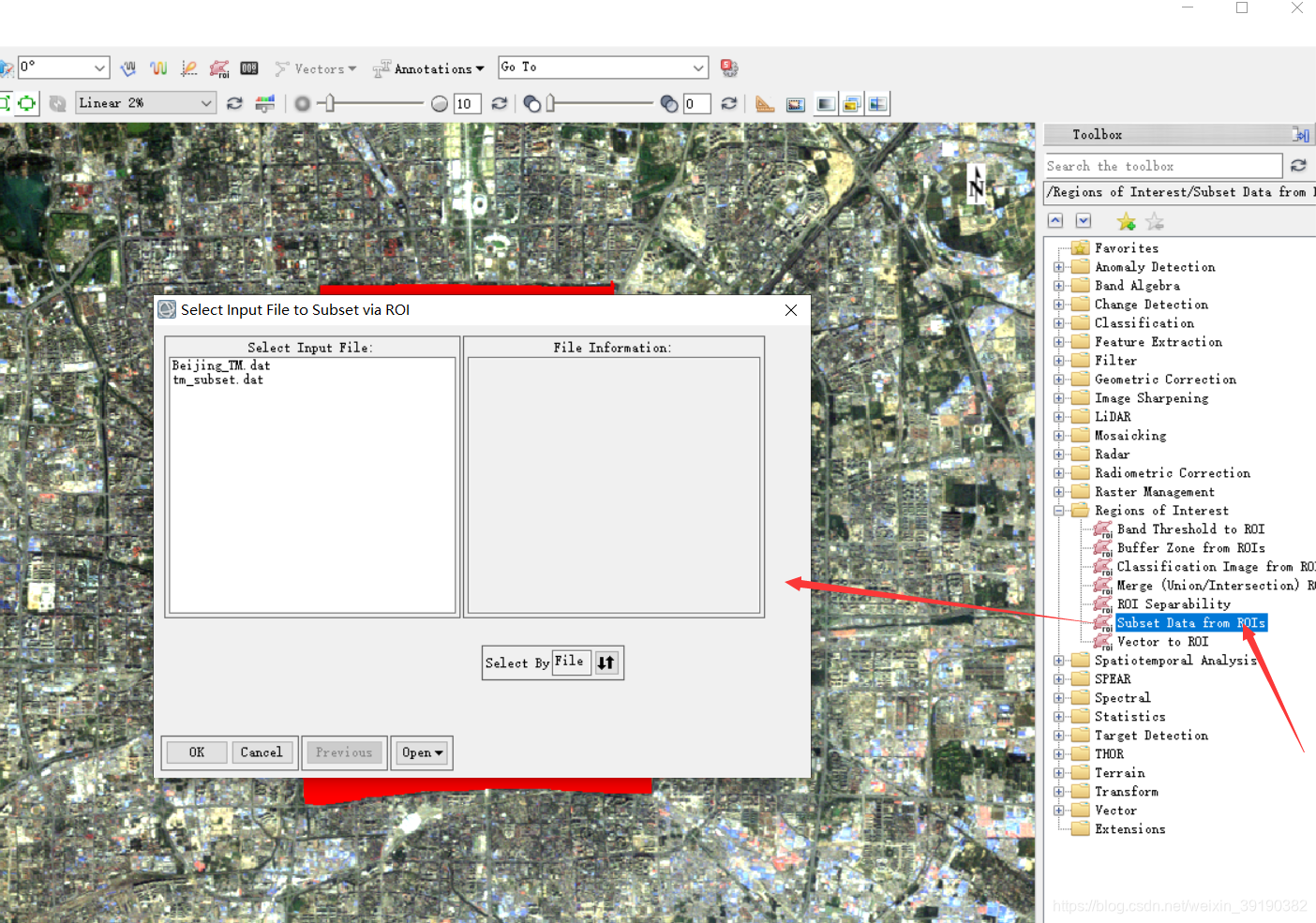
Task: Expand all toolbox folders down-arrow icon
Action: (1084, 220)
